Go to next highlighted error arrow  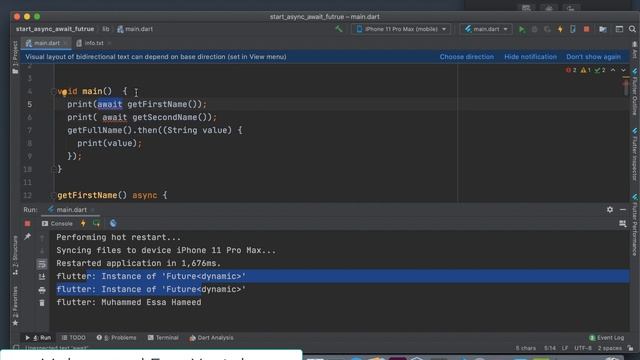[623, 70]
